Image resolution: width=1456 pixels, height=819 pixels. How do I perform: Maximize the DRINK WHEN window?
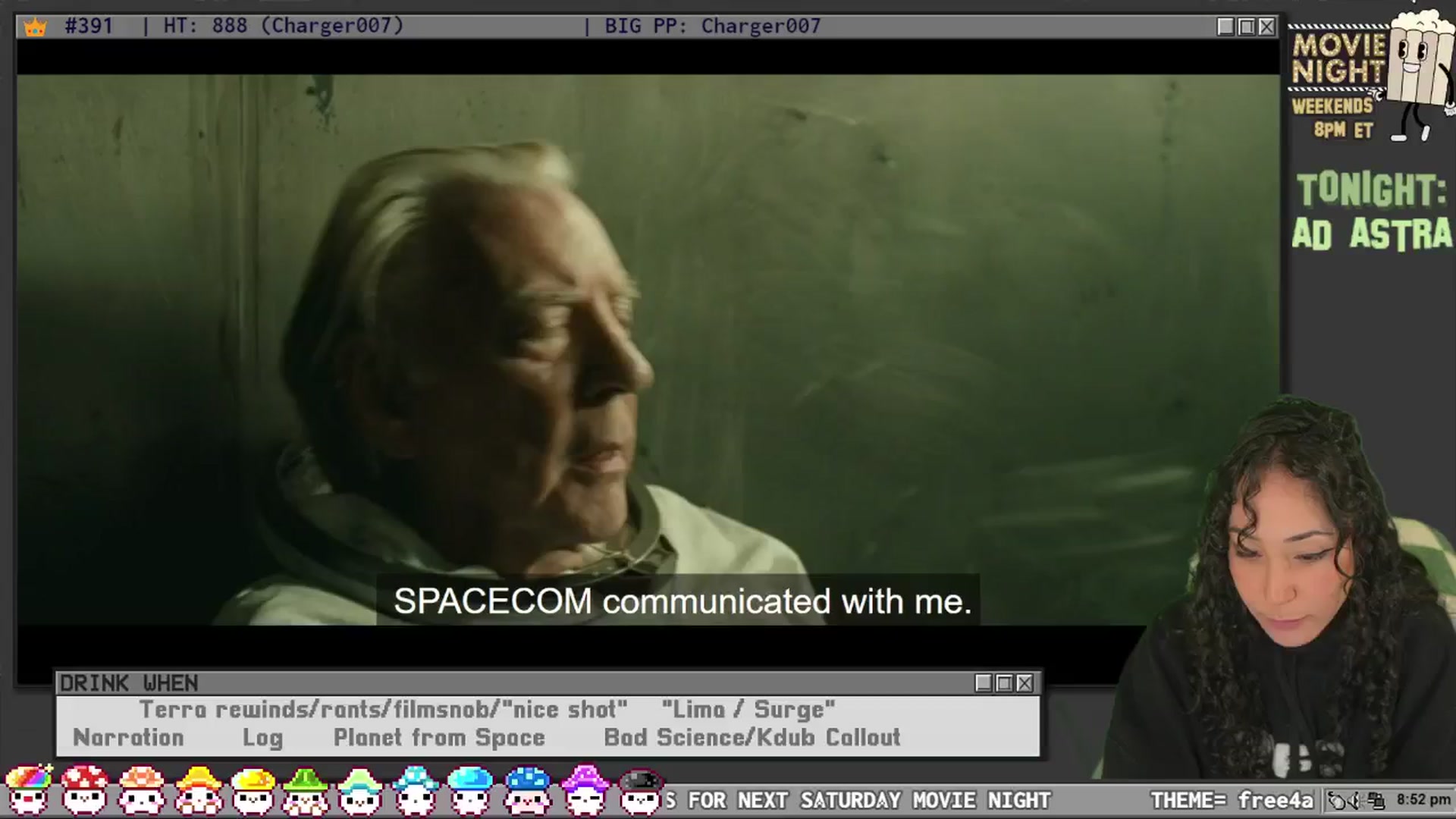(x=1004, y=683)
